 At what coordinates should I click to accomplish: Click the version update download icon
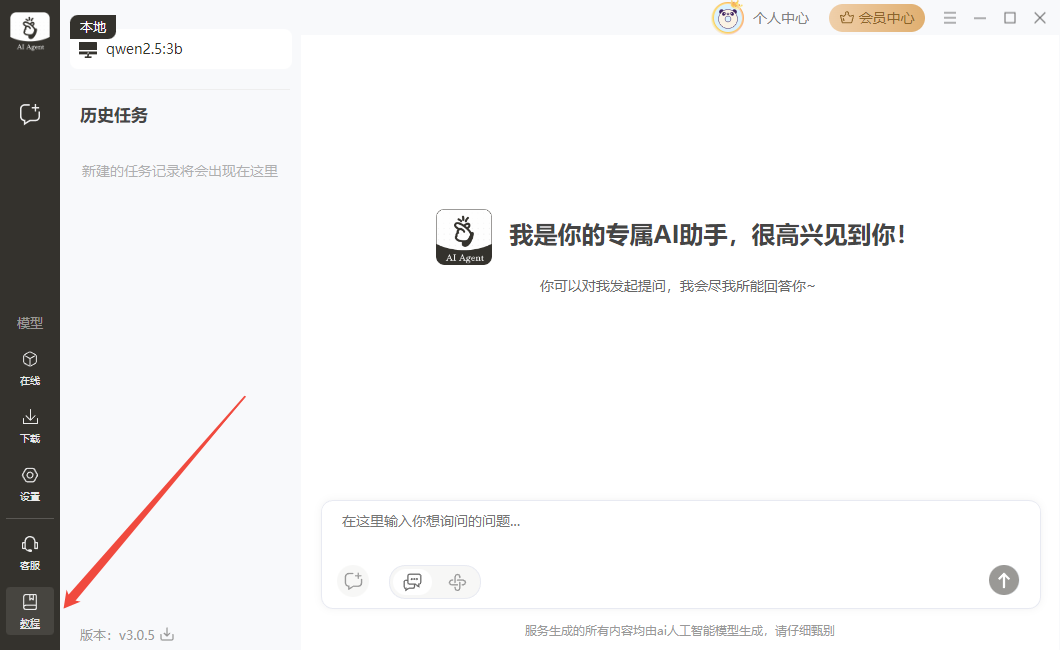click(168, 634)
